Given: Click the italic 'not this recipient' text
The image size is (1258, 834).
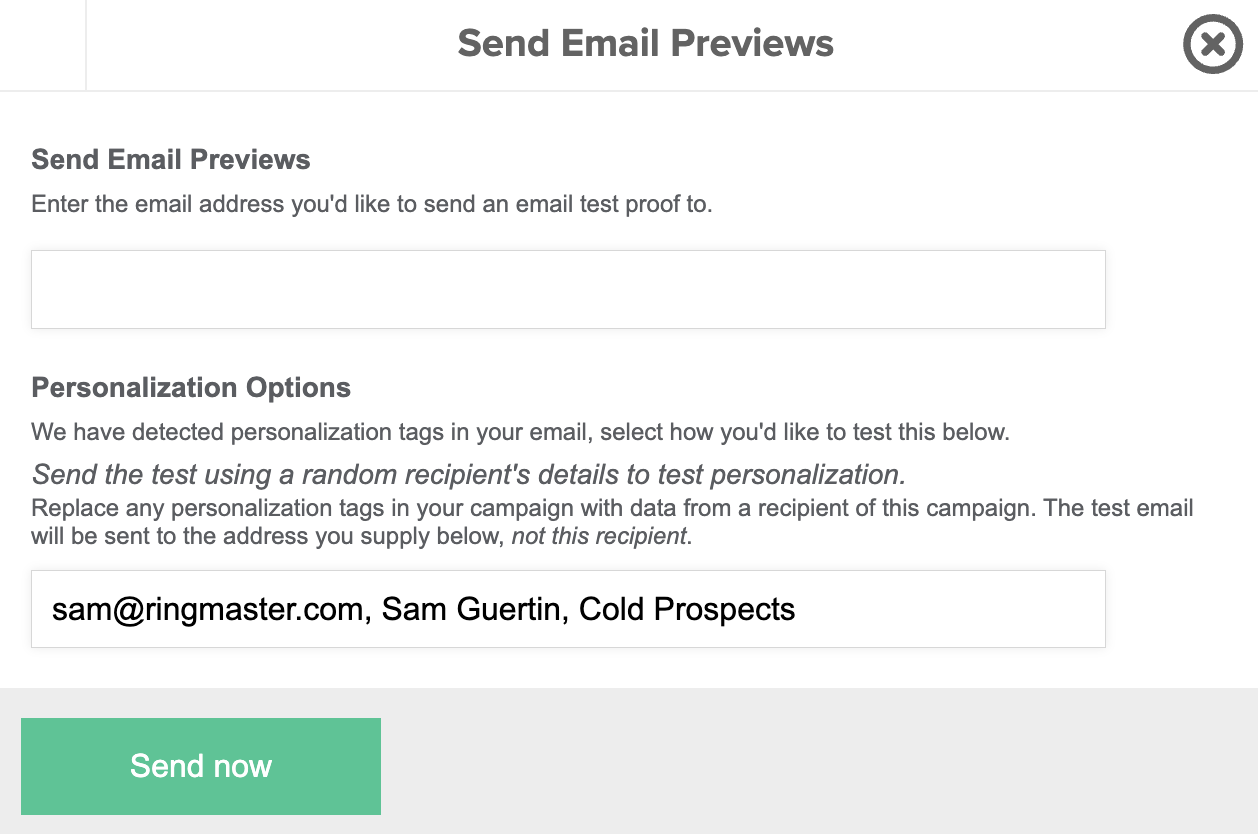Looking at the screenshot, I should (599, 536).
